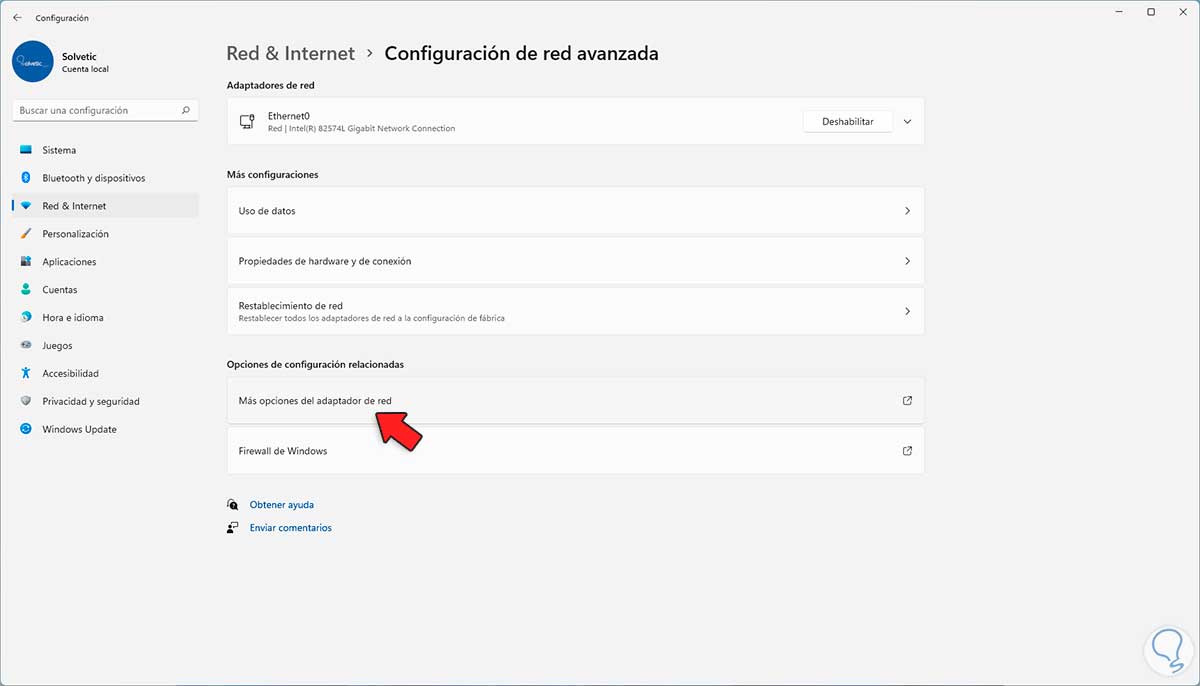Open Restablecimiento de red chevron
Screen dimensions: 1200x686
pos(907,311)
